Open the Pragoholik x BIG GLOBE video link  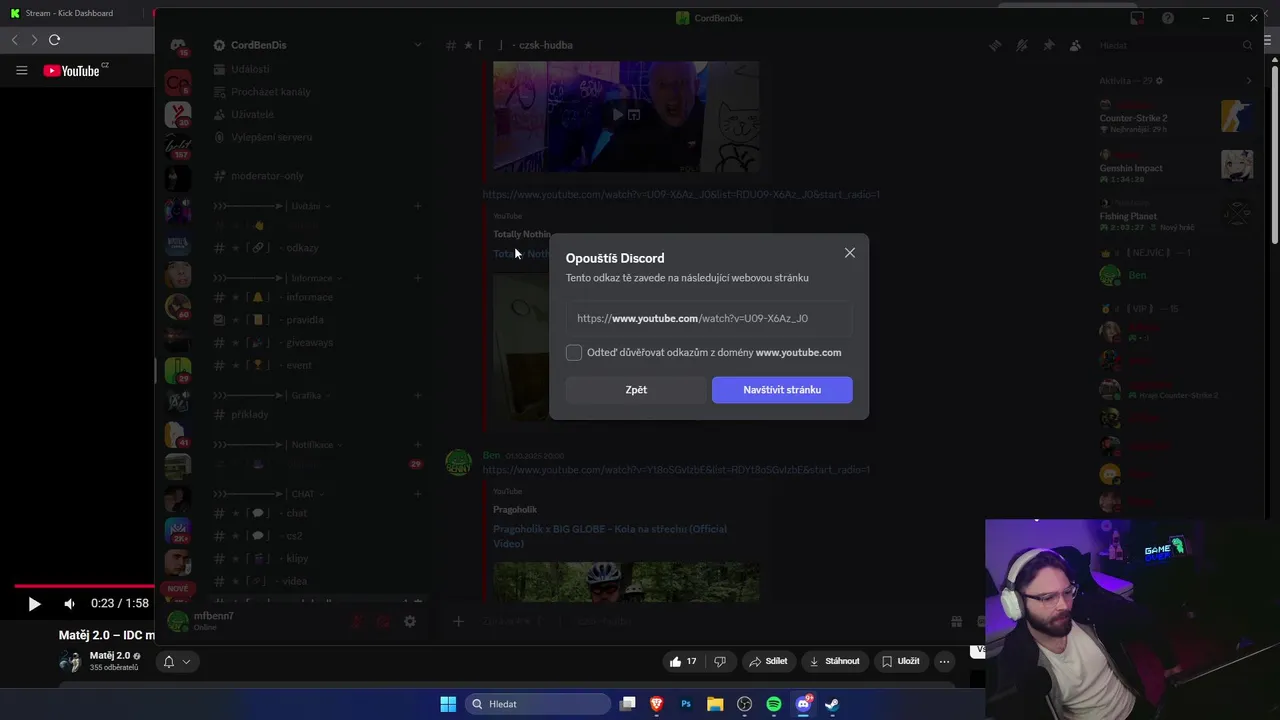pos(610,536)
